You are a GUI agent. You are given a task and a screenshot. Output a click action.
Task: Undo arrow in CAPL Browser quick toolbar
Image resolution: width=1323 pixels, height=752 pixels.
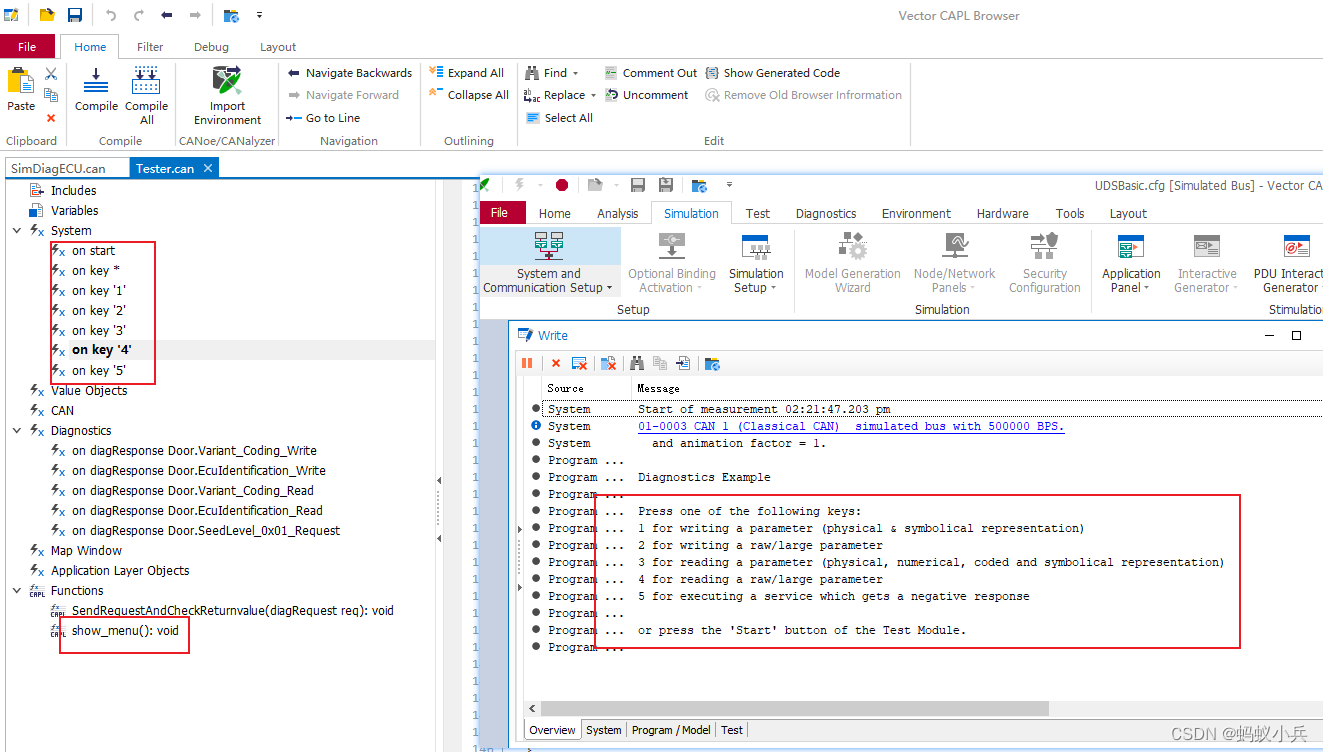(x=111, y=15)
